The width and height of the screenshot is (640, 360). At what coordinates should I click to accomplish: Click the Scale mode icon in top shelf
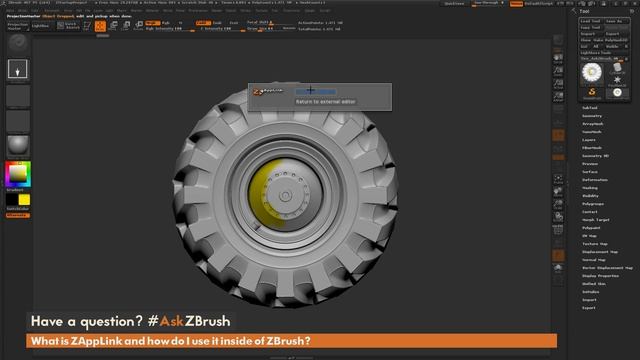pyautogui.click(x=126, y=26)
